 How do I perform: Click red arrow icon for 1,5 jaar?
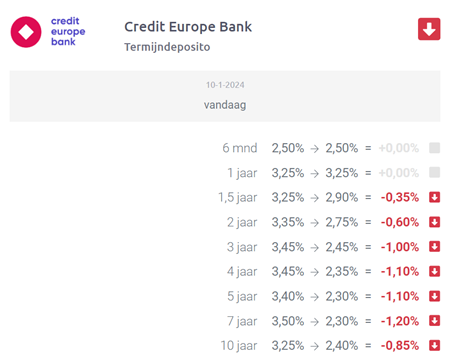click(x=434, y=197)
